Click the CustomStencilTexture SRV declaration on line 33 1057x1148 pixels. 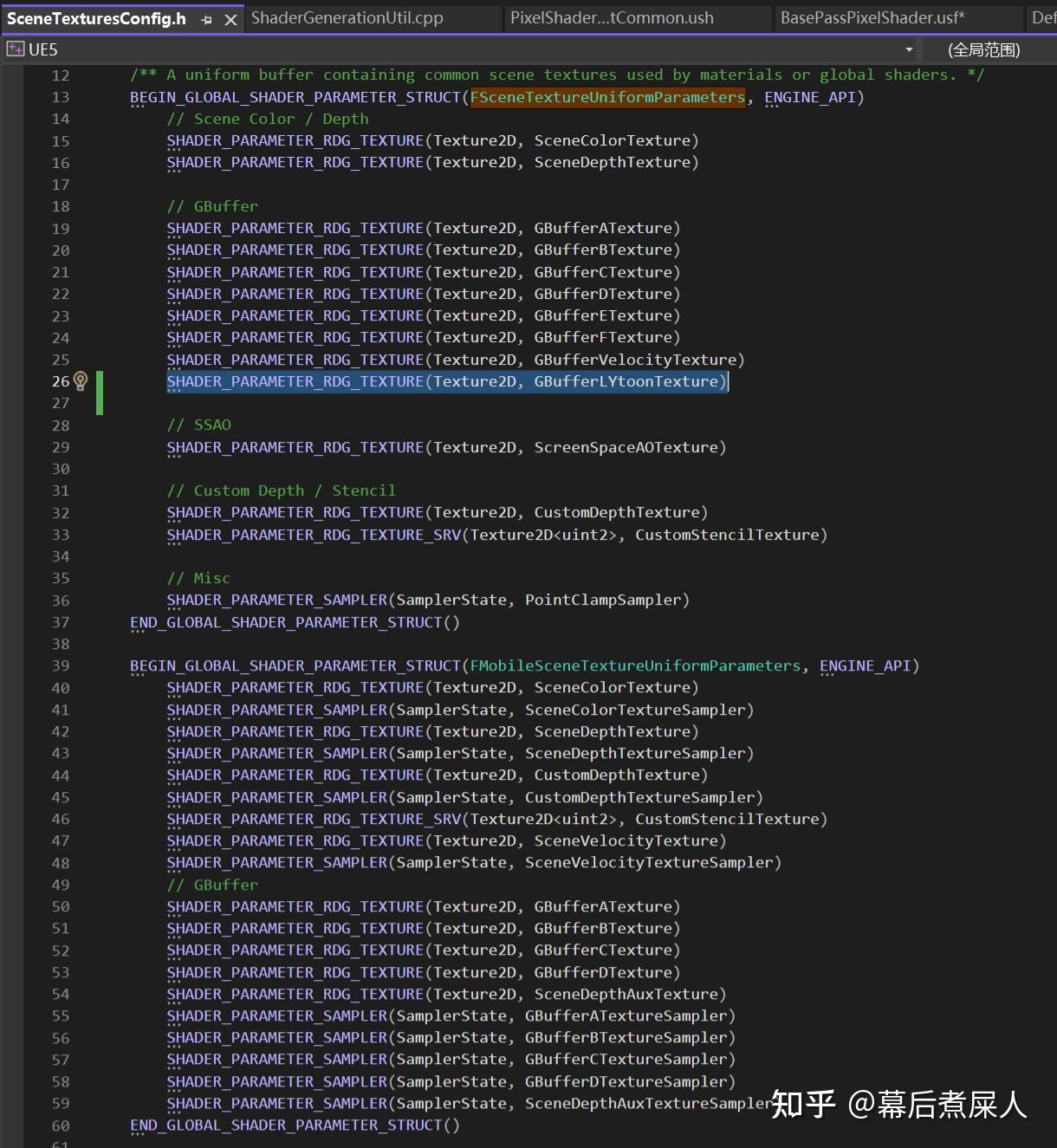click(x=496, y=535)
